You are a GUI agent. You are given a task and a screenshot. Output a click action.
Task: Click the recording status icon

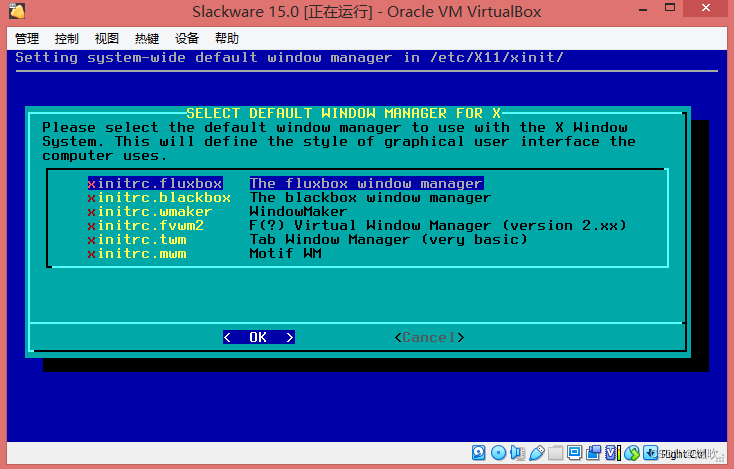pyautogui.click(x=594, y=453)
